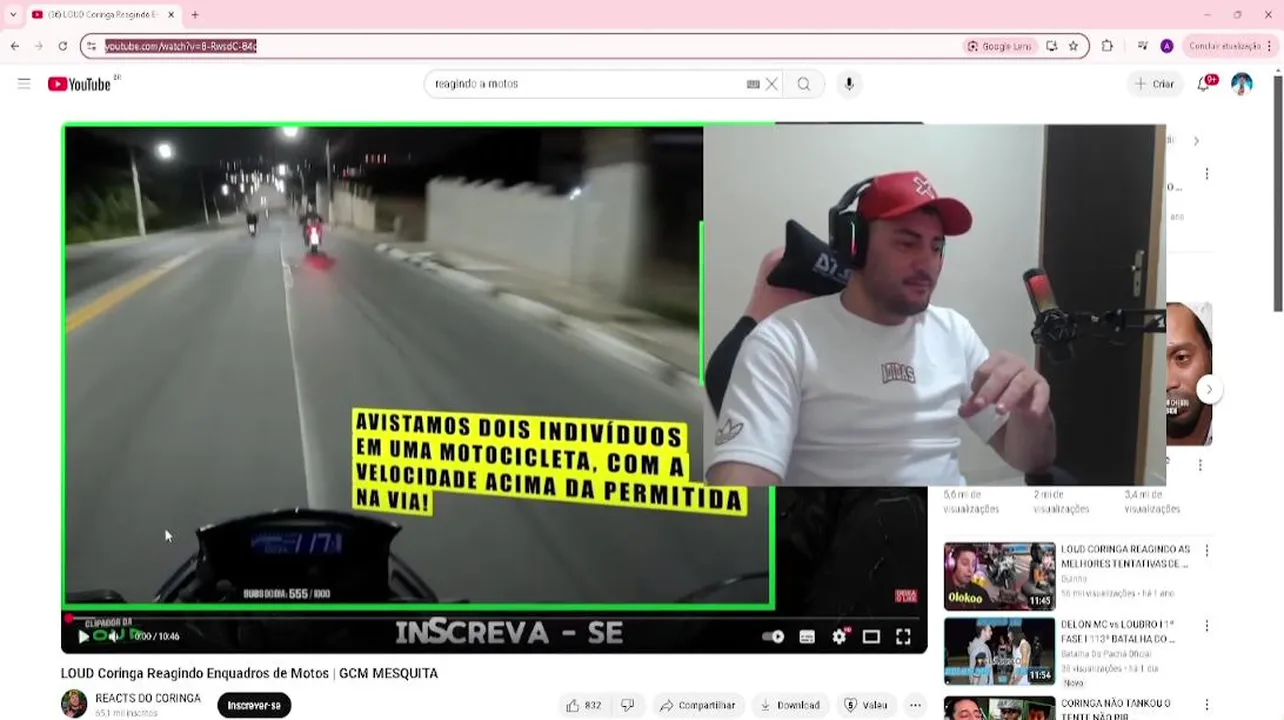The height and width of the screenshot is (720, 1284).
Task: Click Compartilhar to share the video
Action: 699,705
